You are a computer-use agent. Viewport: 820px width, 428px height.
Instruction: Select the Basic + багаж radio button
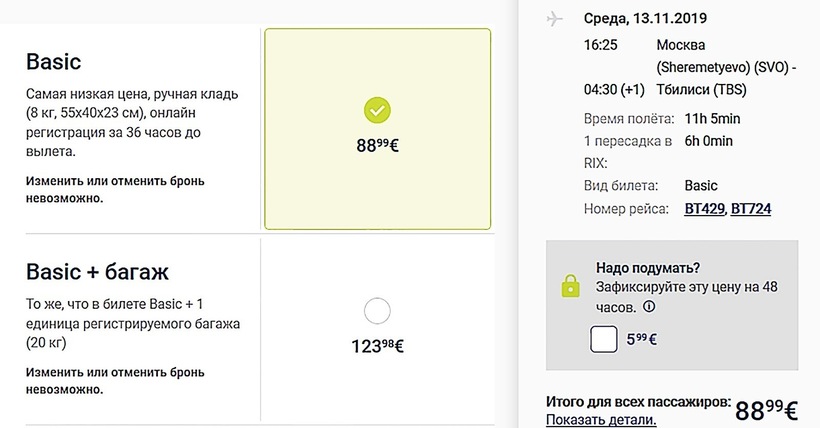[377, 312]
